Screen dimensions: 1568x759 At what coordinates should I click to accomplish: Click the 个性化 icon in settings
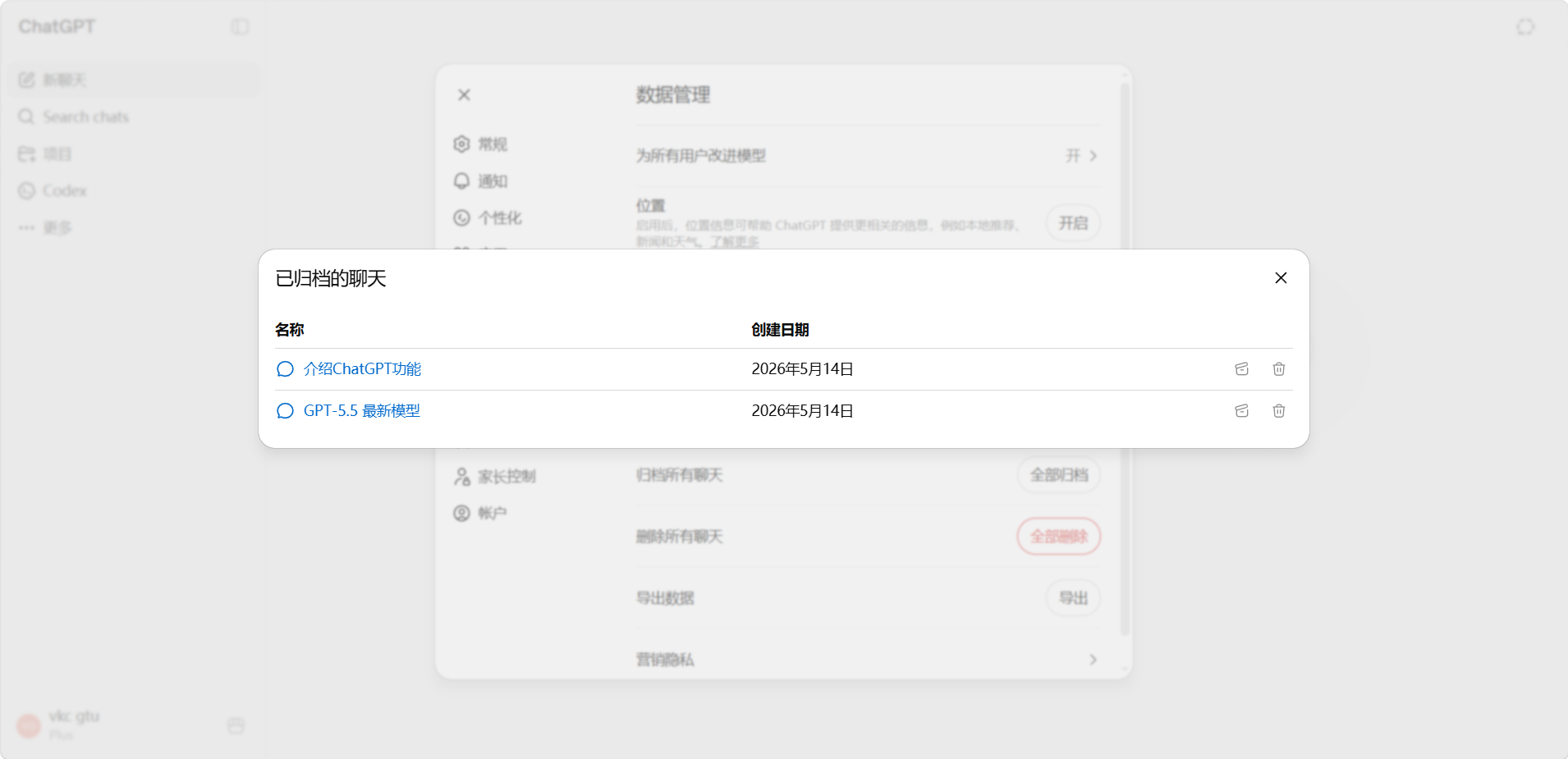(x=462, y=218)
